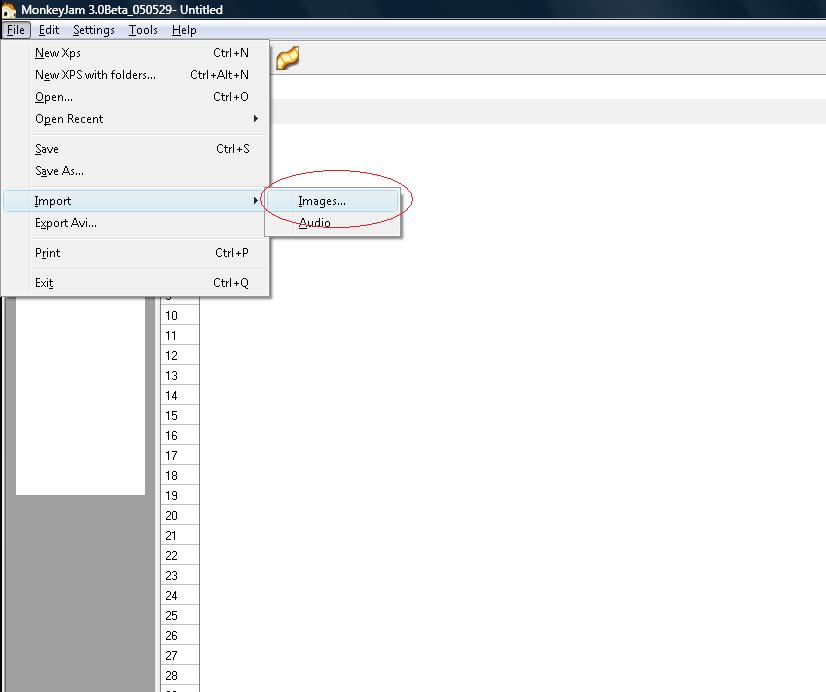Select frame row 10
826x692 pixels.
click(180, 315)
